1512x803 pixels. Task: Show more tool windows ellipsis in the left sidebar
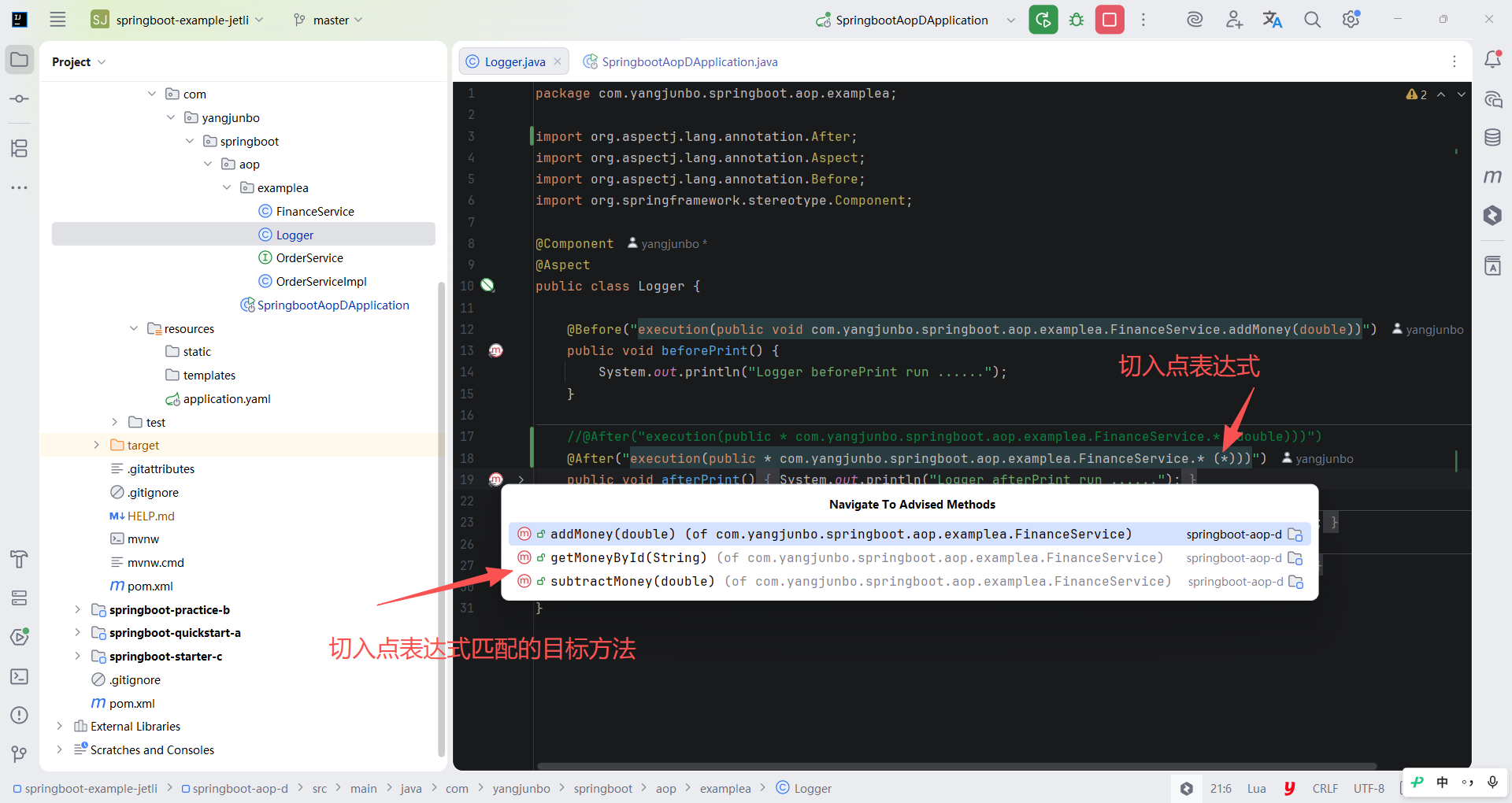[20, 187]
